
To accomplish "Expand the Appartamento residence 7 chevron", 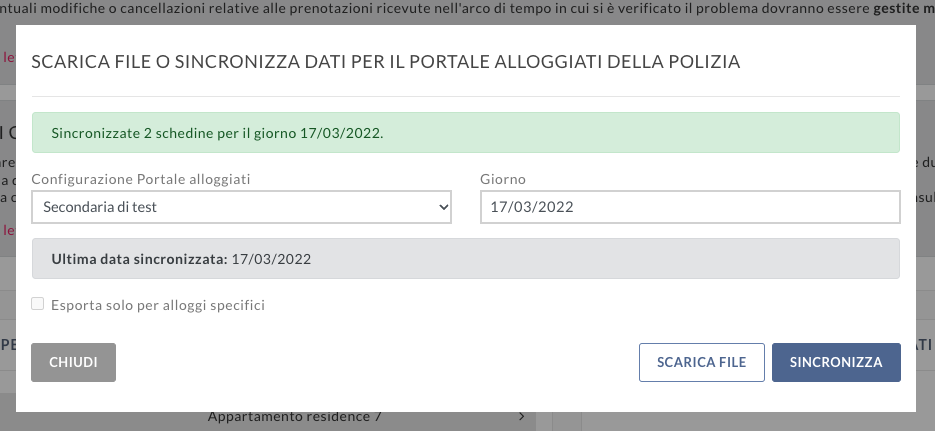I will (522, 416).
